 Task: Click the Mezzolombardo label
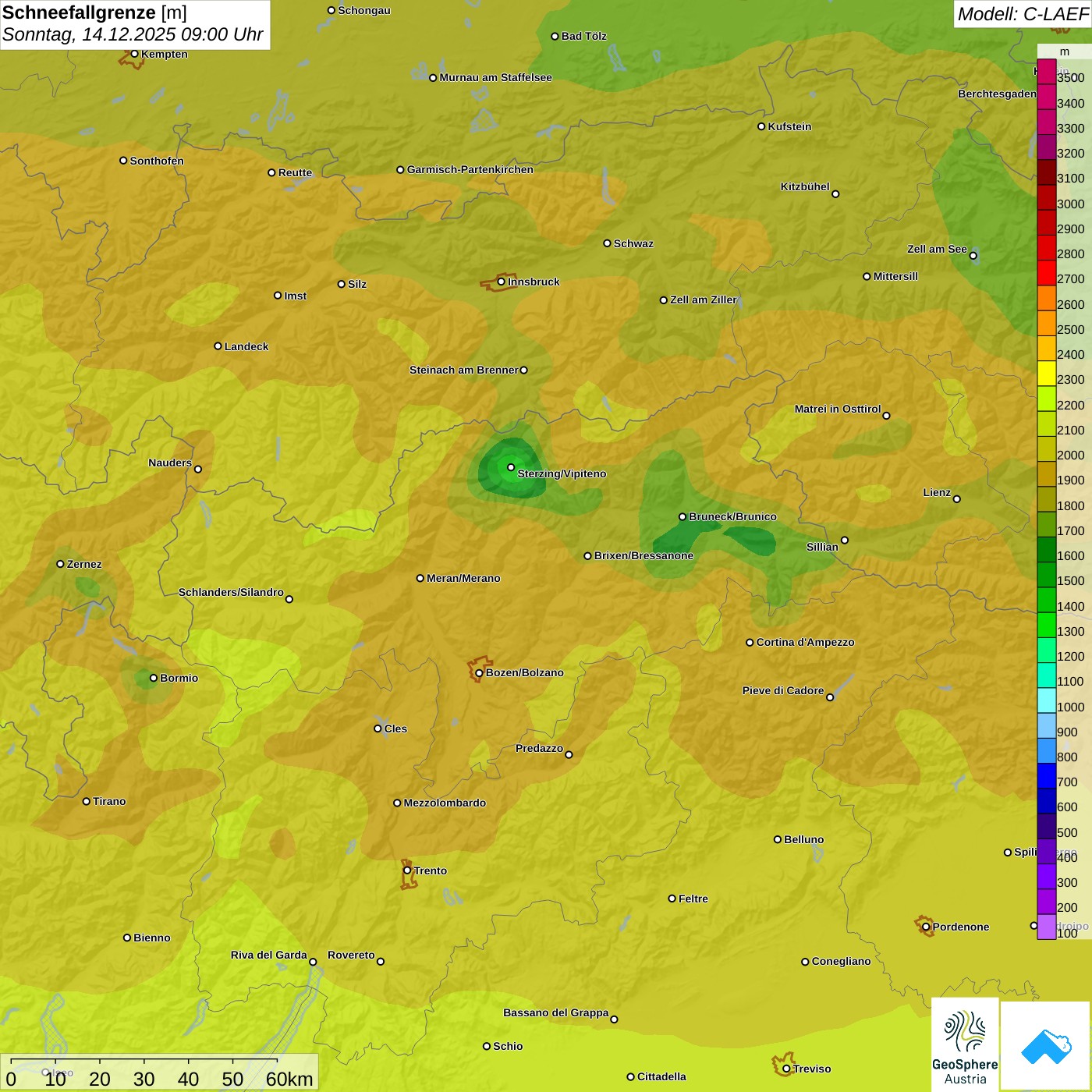point(445,803)
